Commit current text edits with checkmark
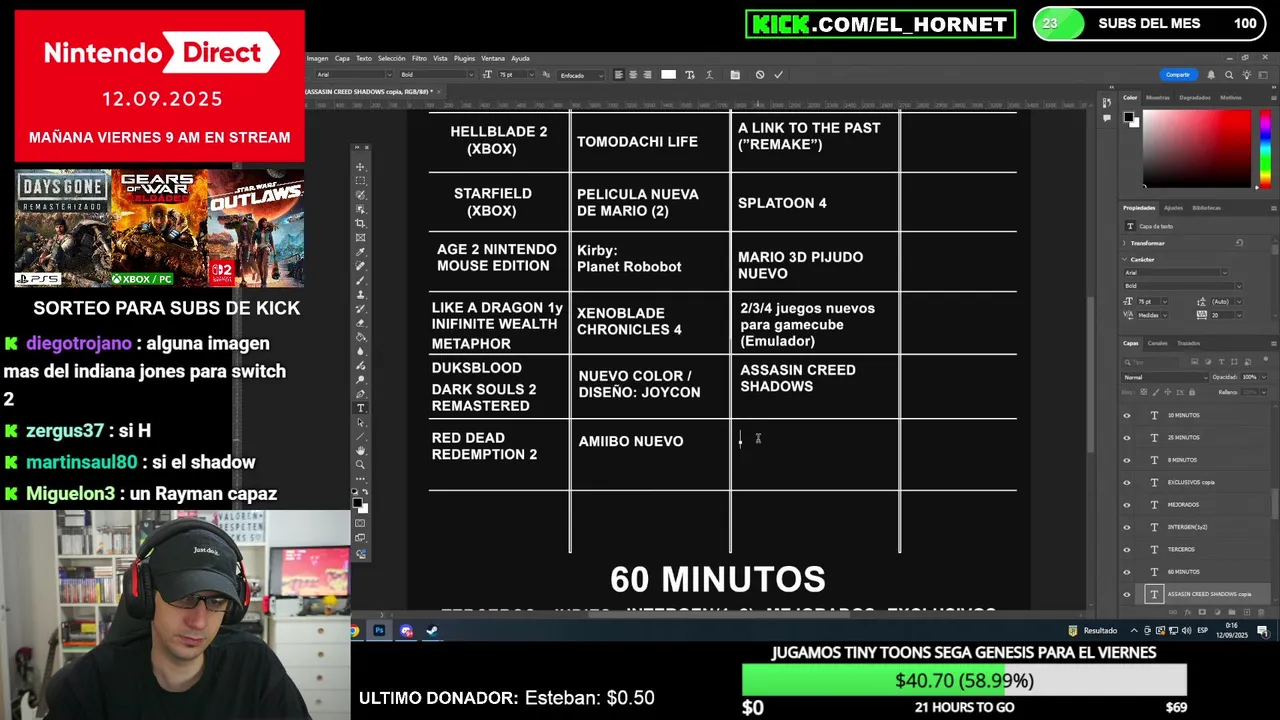 pyautogui.click(x=778, y=75)
